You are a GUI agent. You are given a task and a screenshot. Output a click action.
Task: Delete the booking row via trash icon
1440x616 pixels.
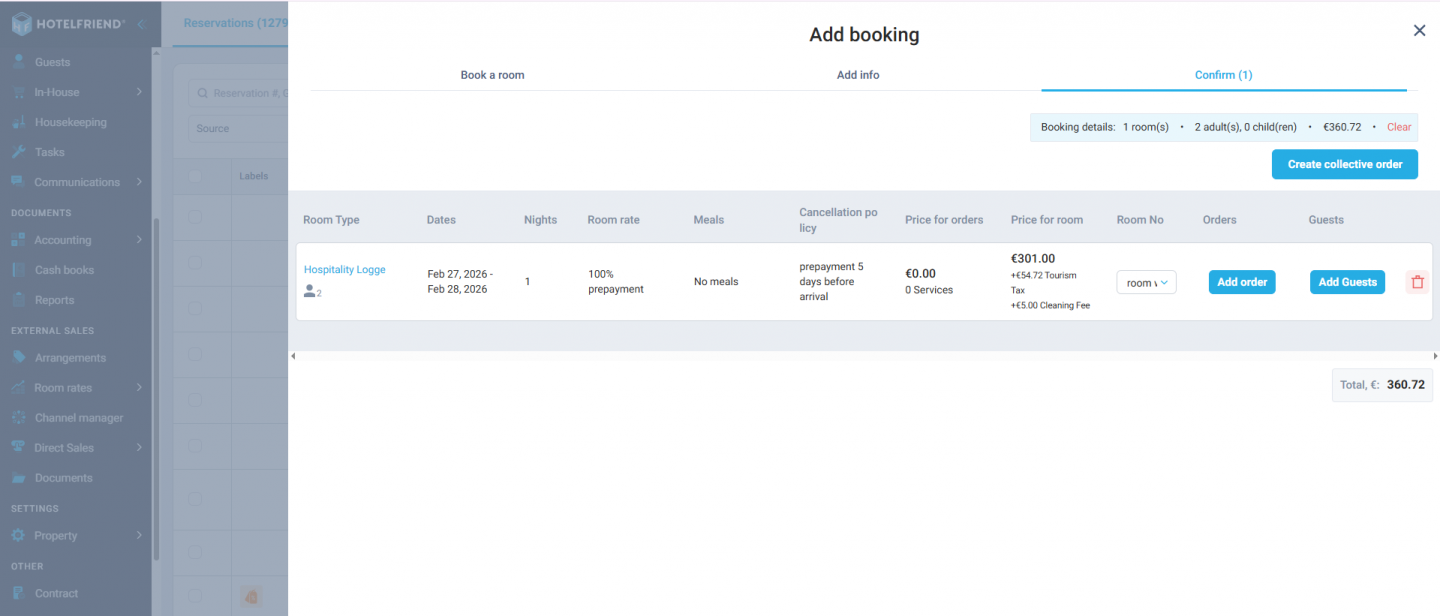(1417, 281)
